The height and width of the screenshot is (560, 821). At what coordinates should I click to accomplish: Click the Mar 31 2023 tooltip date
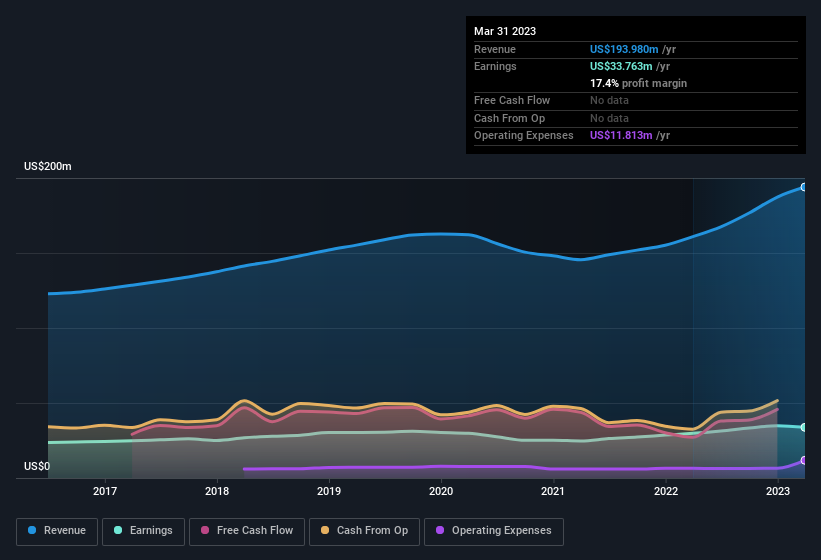(x=505, y=31)
